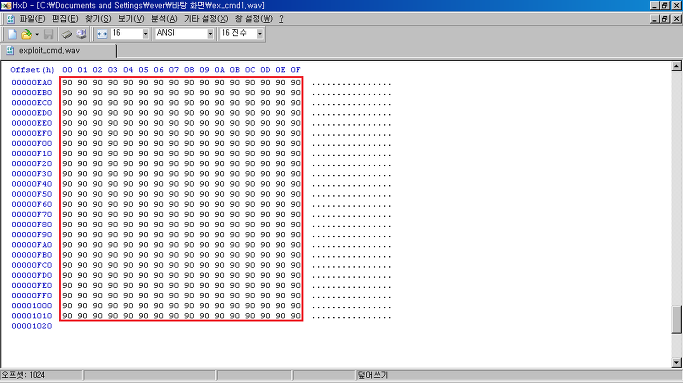The image size is (683, 383).
Task: Click the vertical scrollbar down arrow
Action: point(676,363)
